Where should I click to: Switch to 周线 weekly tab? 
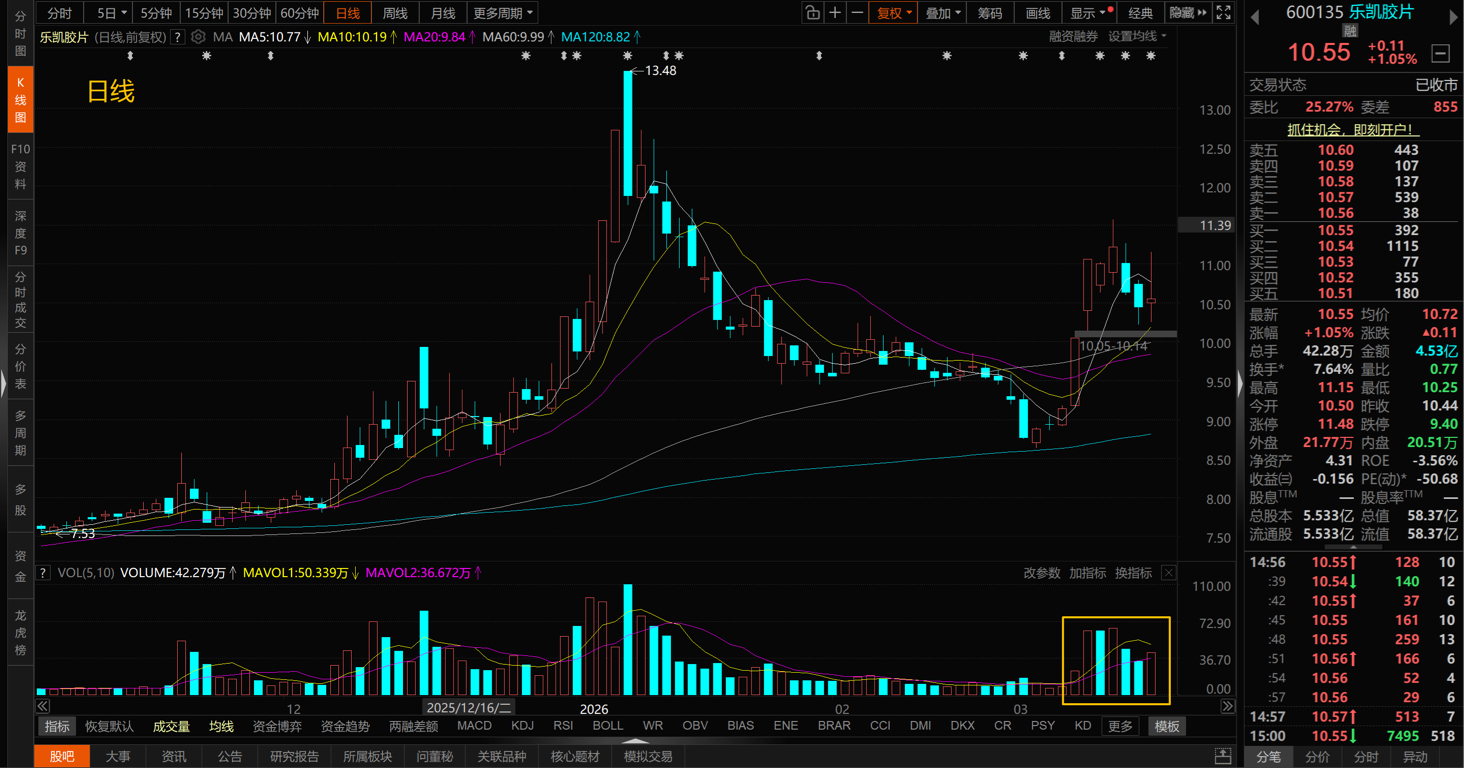(x=395, y=13)
